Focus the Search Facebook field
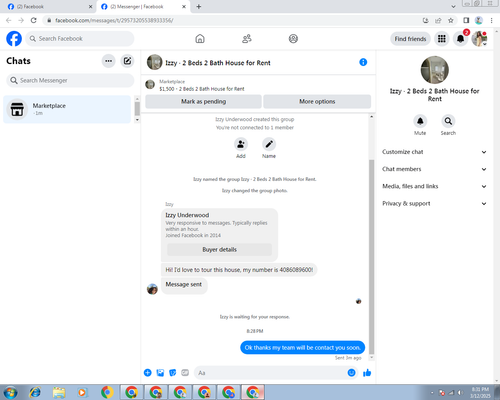500x400 pixels. coord(80,39)
